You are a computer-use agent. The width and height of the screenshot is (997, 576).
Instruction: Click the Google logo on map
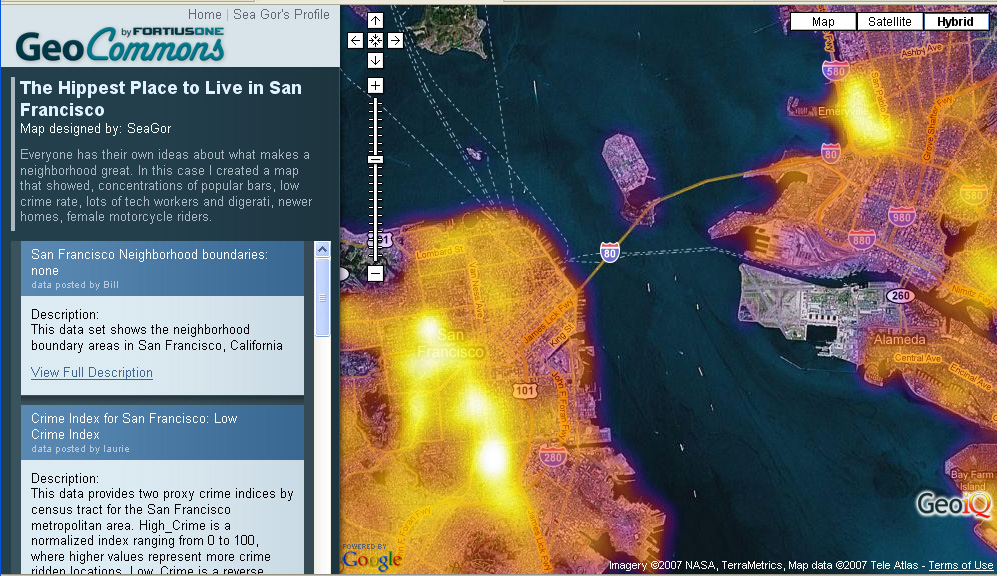click(372, 559)
